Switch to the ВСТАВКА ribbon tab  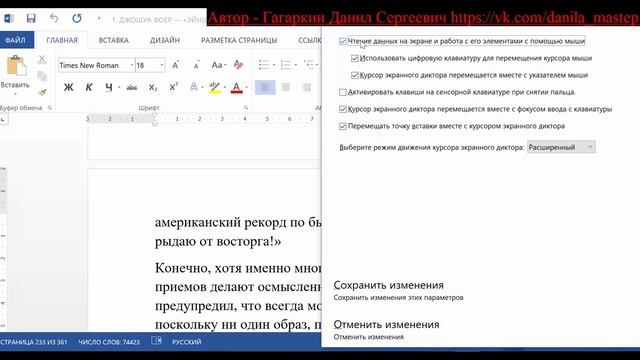(x=113, y=40)
